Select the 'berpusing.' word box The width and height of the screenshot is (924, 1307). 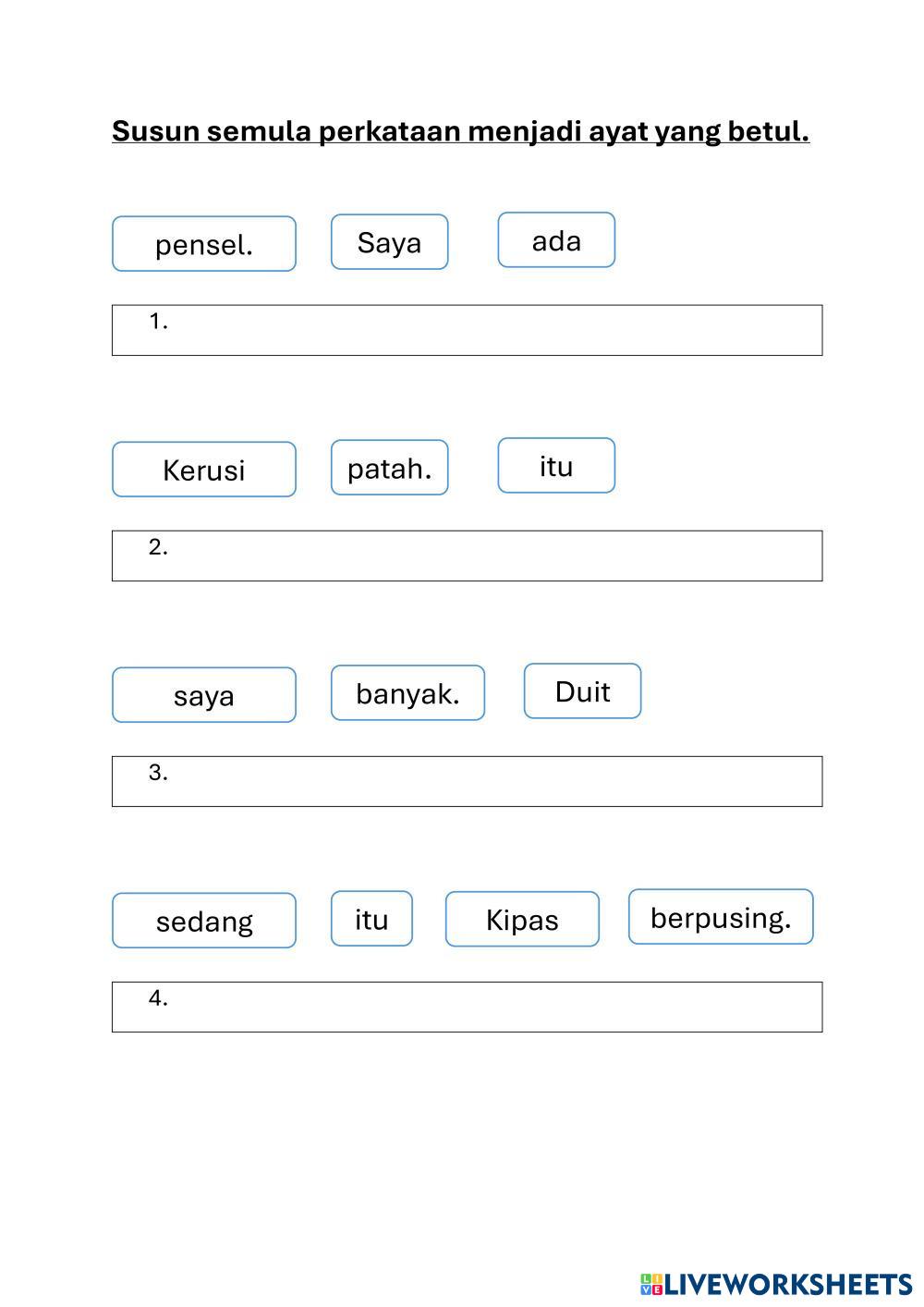point(721,917)
